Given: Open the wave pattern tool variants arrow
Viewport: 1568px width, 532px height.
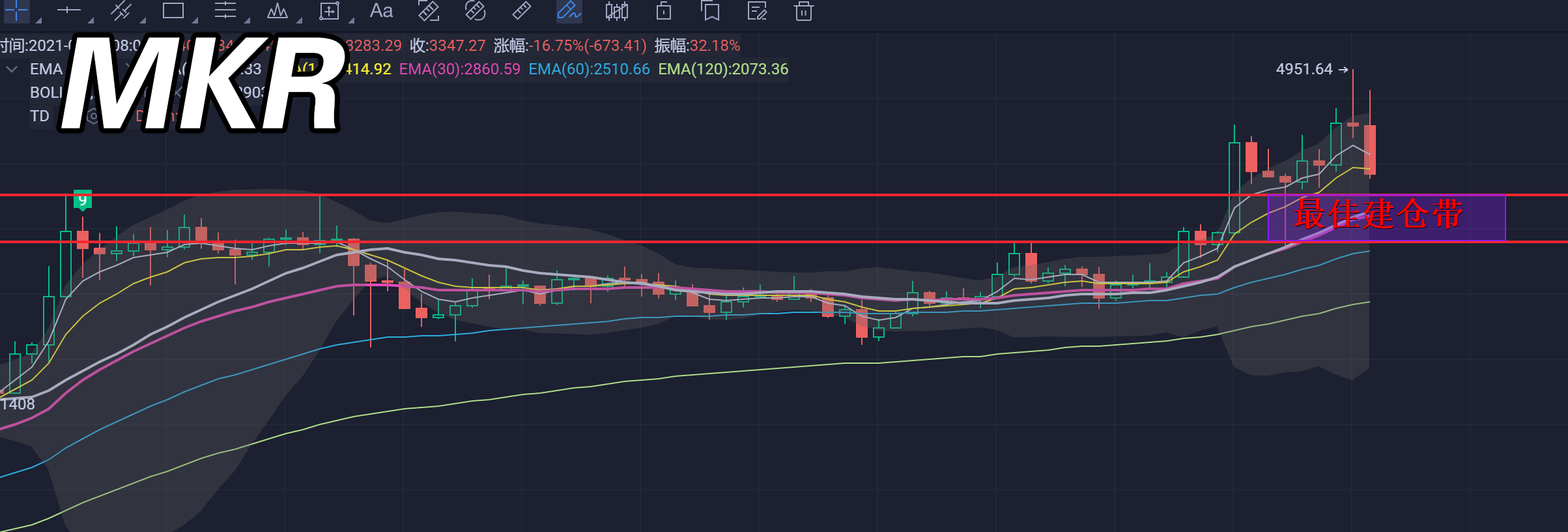Looking at the screenshot, I should point(299,20).
